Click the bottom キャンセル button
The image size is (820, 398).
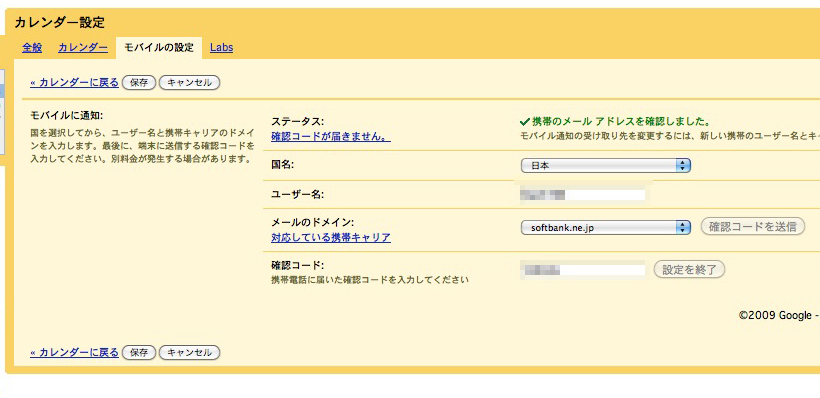pos(189,352)
